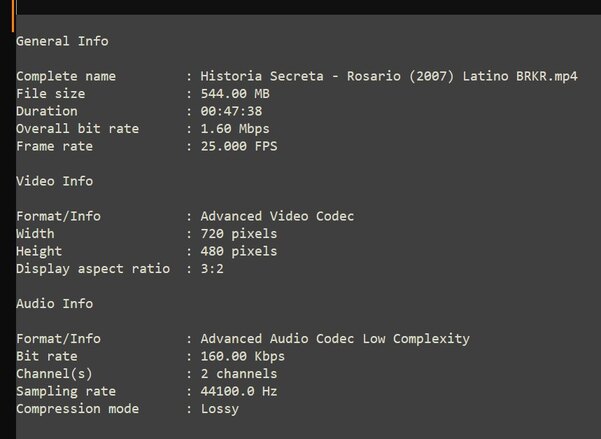Screen dimensions: 601x439
Task: Click the Video Info heading
Action: coord(54,181)
